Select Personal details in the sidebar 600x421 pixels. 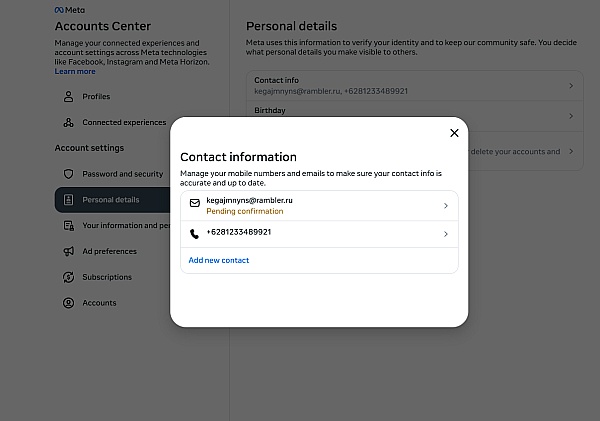112,200
